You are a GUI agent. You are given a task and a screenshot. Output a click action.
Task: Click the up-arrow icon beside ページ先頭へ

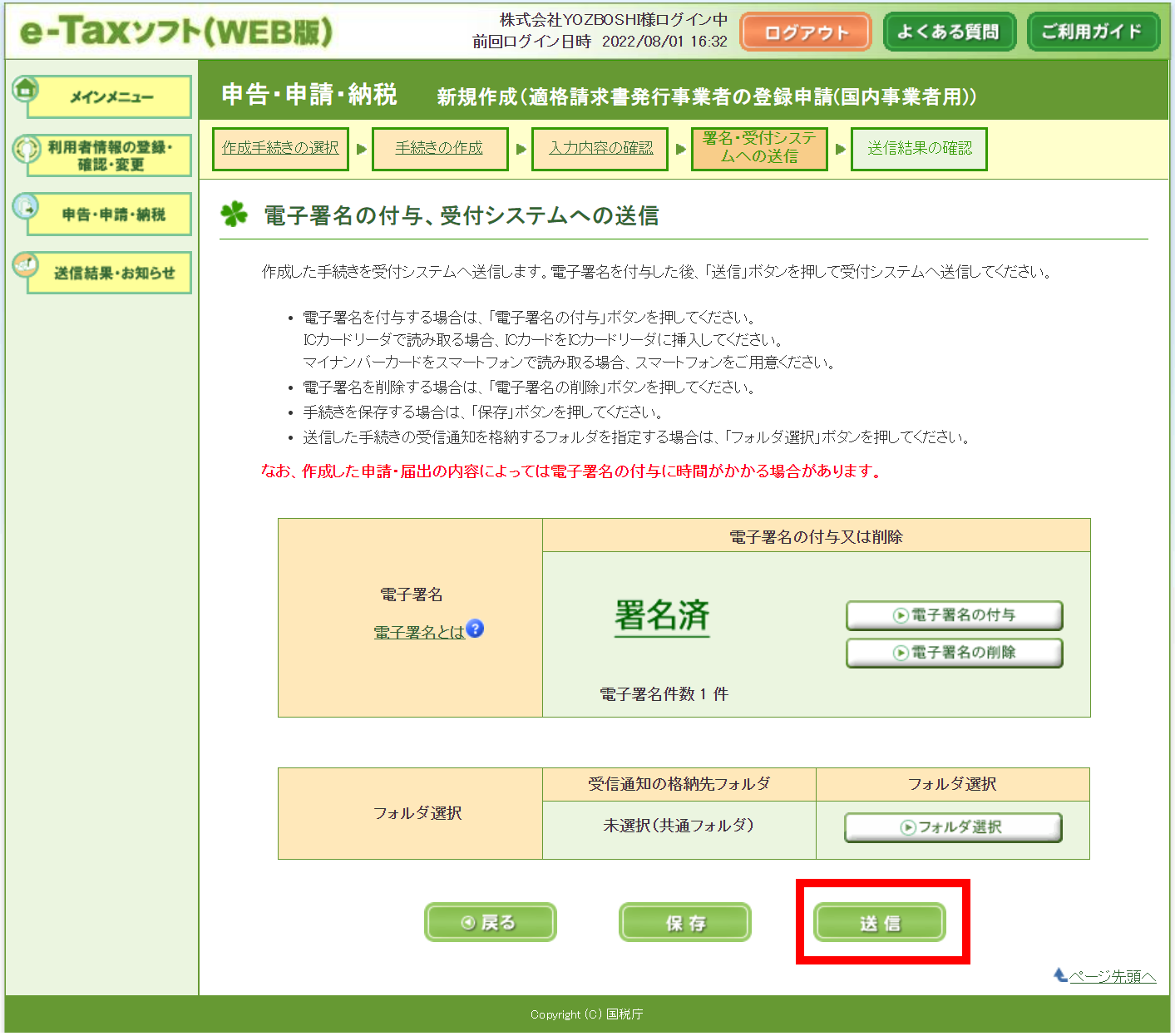[x=1060, y=974]
